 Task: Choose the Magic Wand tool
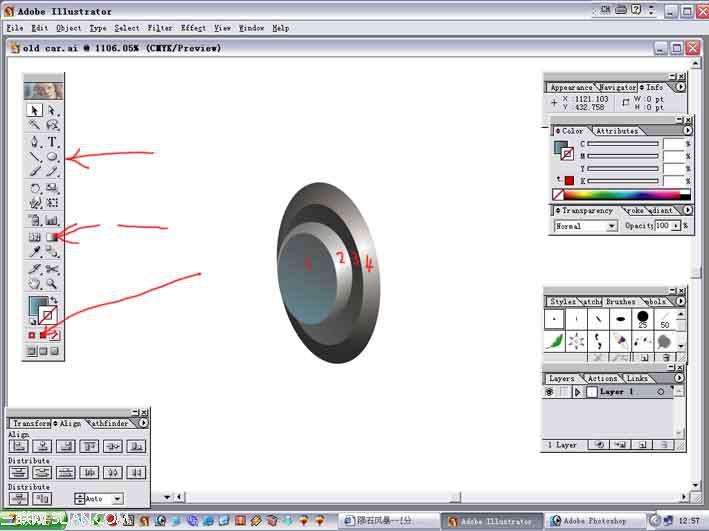click(34, 125)
